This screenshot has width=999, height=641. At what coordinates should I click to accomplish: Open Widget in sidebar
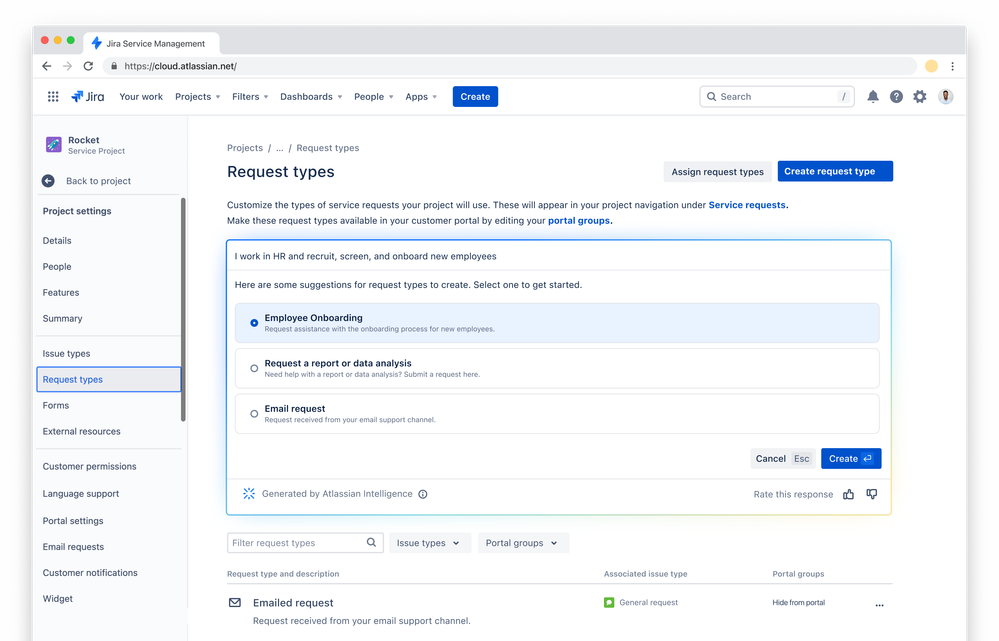click(x=57, y=599)
